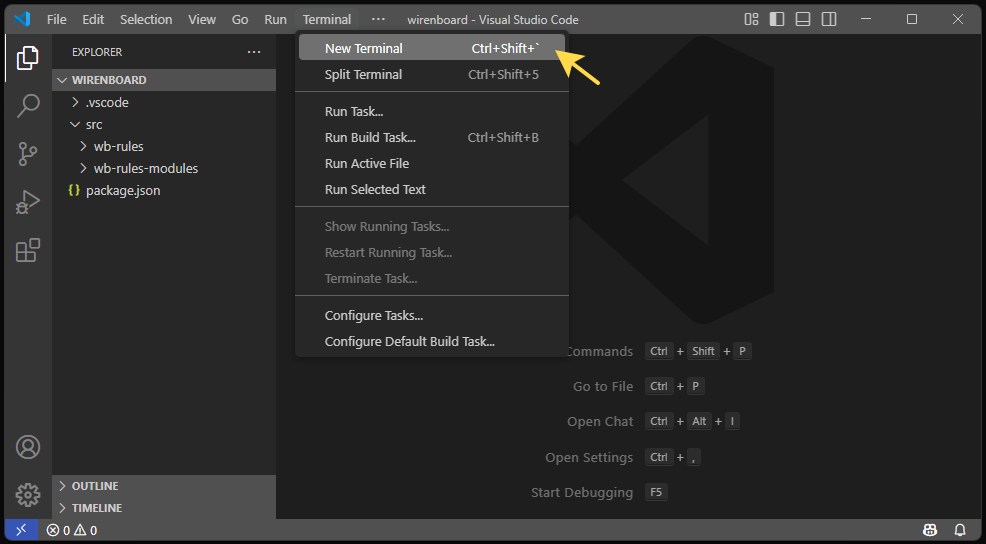
Task: Open the Accounts icon in activity bar
Action: [28, 447]
